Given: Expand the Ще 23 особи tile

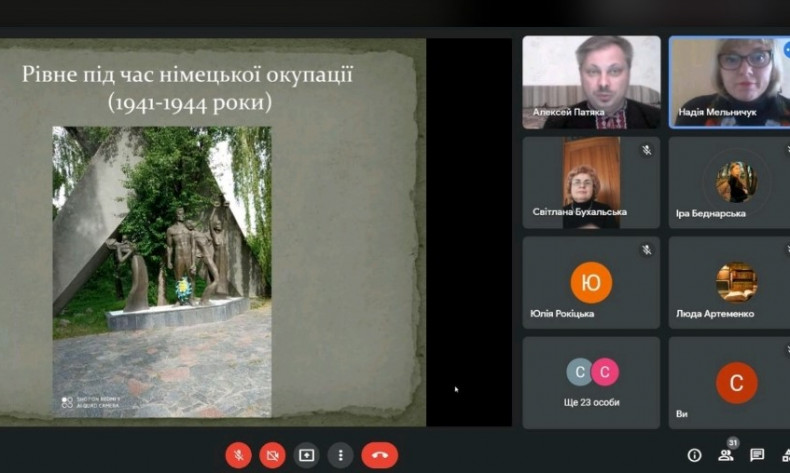Looking at the screenshot, I should pyautogui.click(x=591, y=383).
